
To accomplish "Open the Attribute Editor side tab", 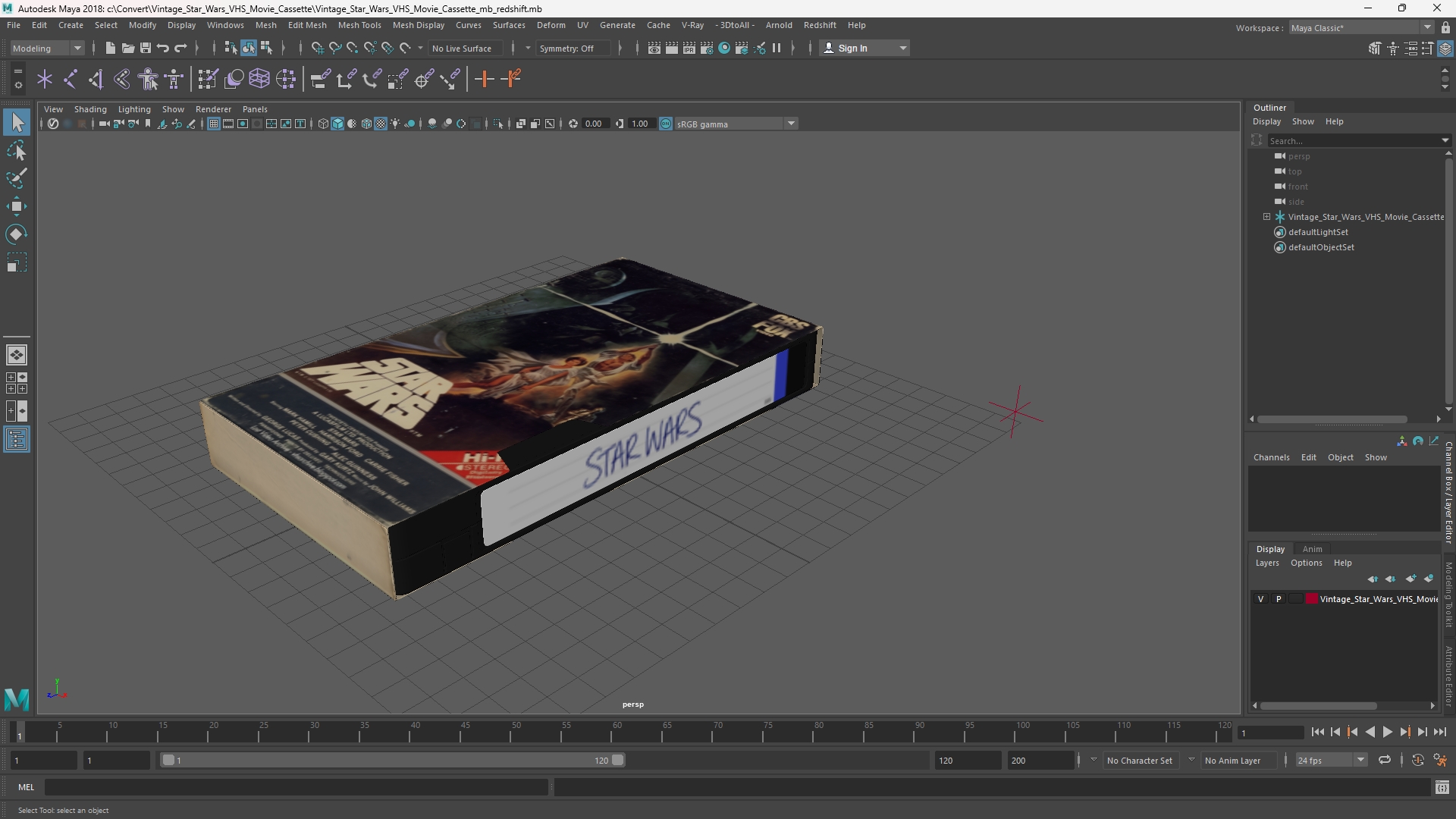I will coord(1448,676).
